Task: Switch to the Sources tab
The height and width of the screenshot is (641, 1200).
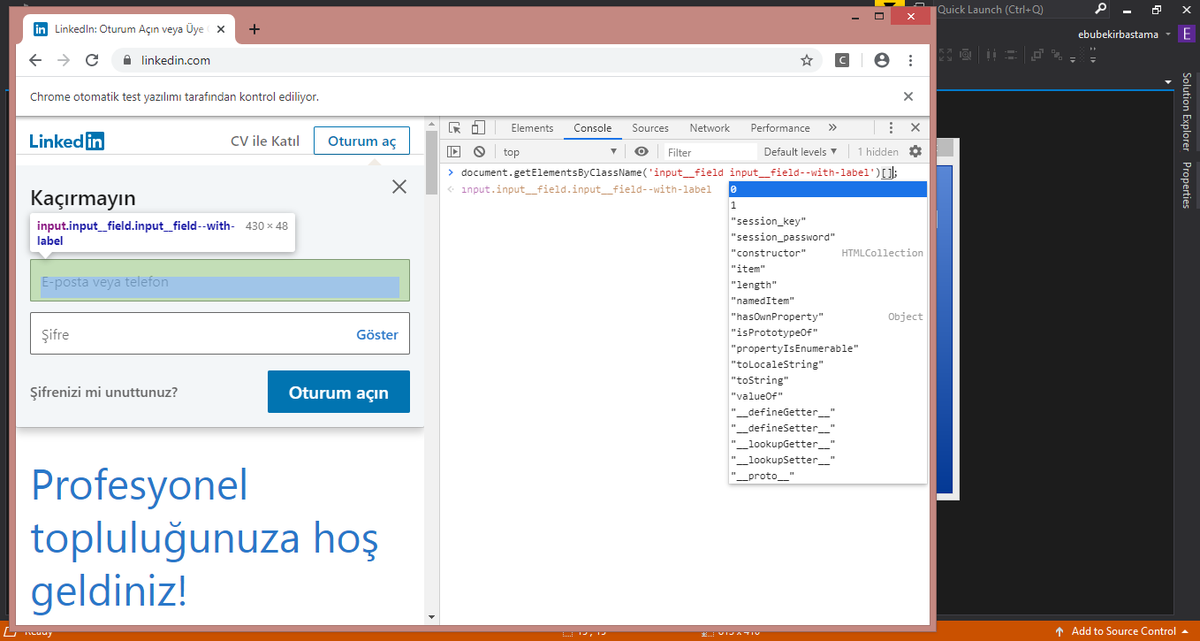Action: (650, 128)
